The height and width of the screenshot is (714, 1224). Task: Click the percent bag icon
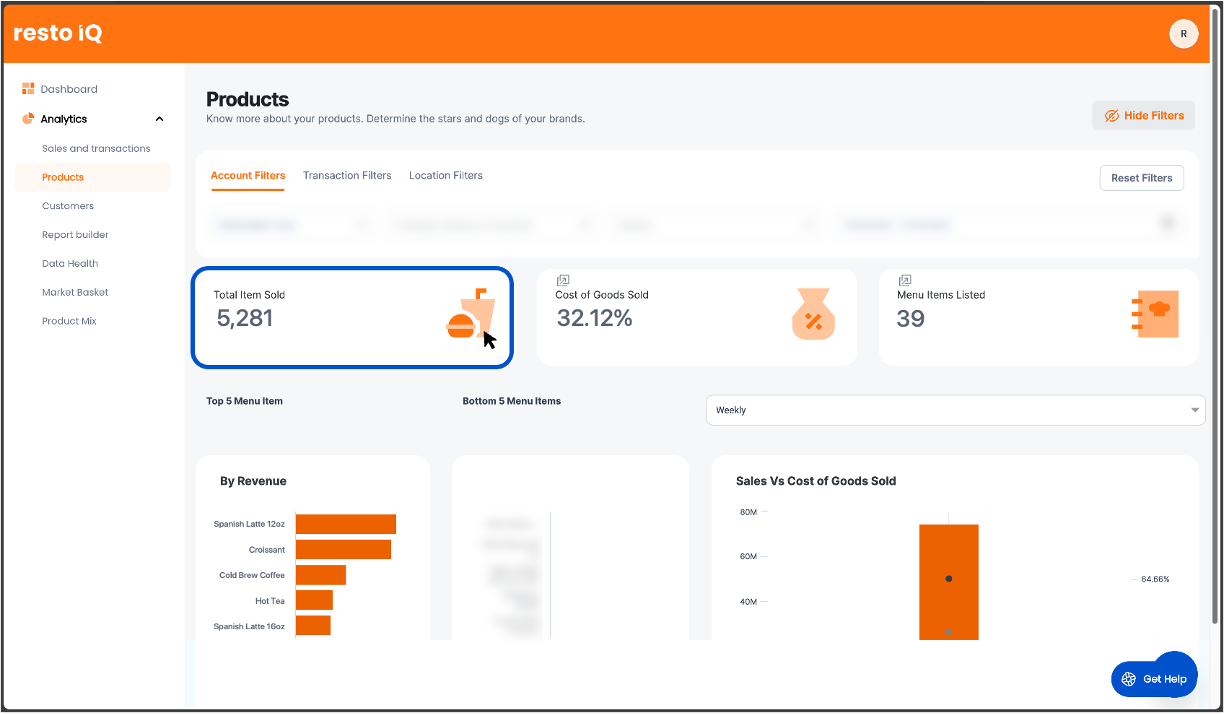point(813,314)
